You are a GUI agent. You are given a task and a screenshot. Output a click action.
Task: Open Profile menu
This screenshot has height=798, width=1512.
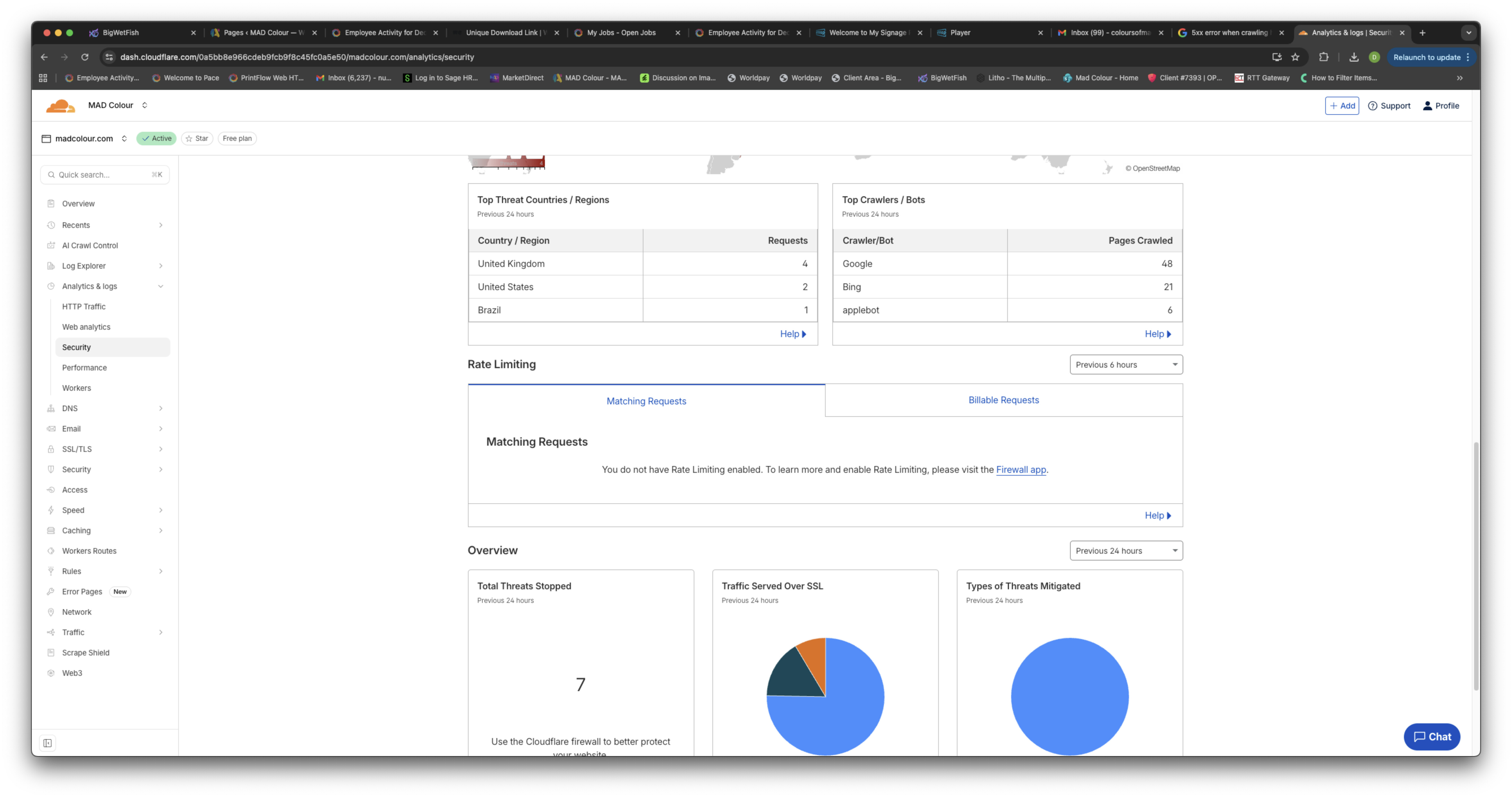point(1441,106)
